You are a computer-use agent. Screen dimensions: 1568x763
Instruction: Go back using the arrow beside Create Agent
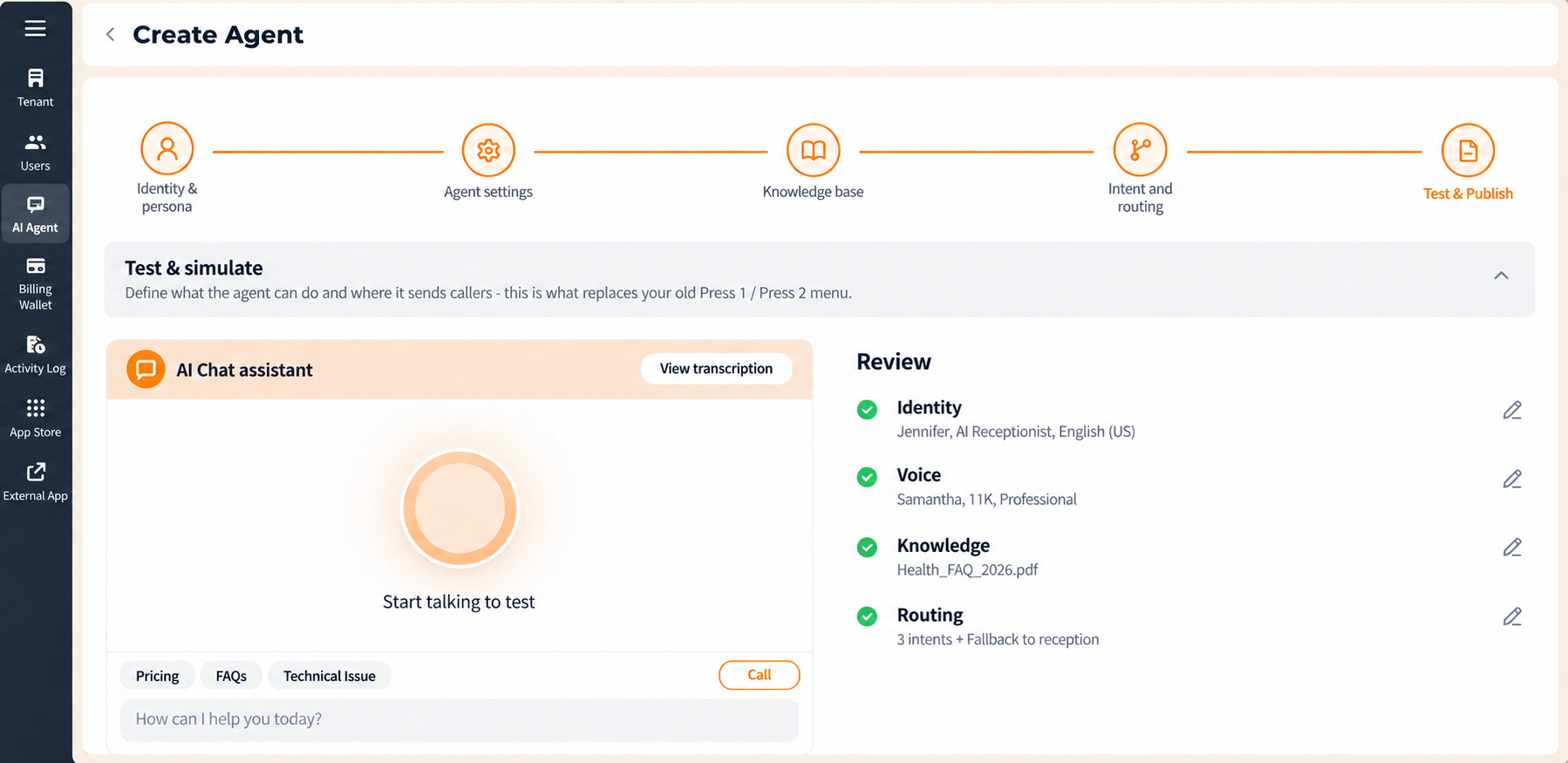[x=110, y=35]
